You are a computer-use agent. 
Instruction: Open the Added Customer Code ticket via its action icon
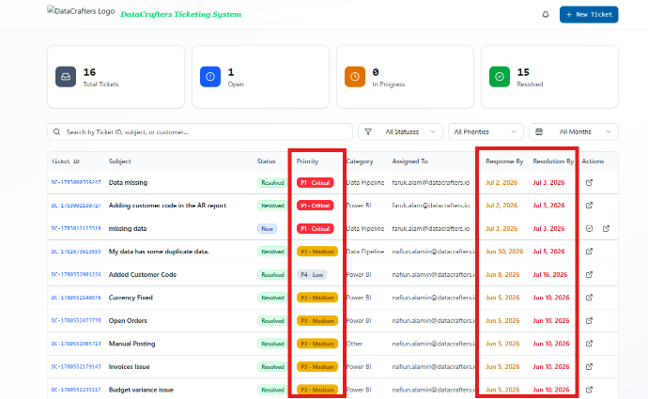click(589, 275)
